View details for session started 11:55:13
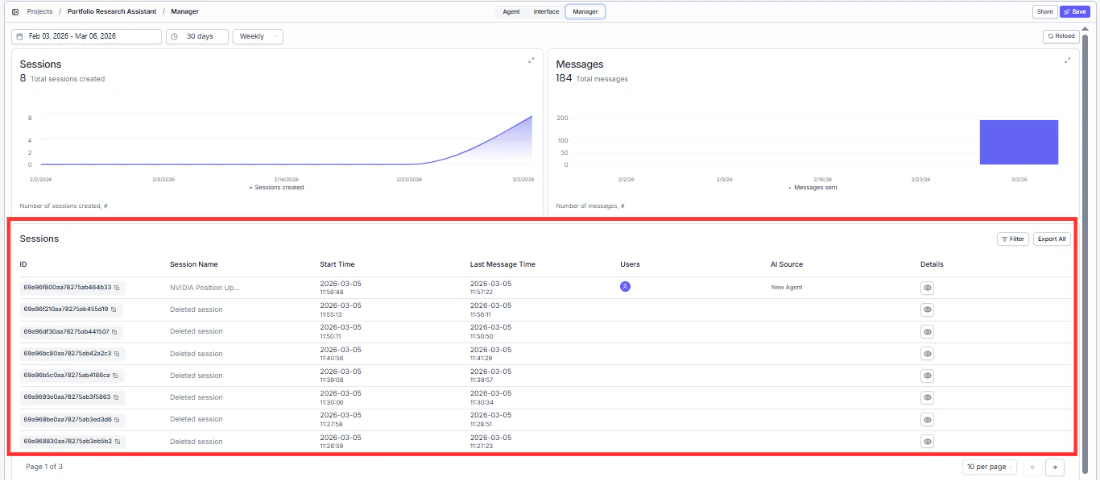1100x480 pixels. click(x=927, y=309)
